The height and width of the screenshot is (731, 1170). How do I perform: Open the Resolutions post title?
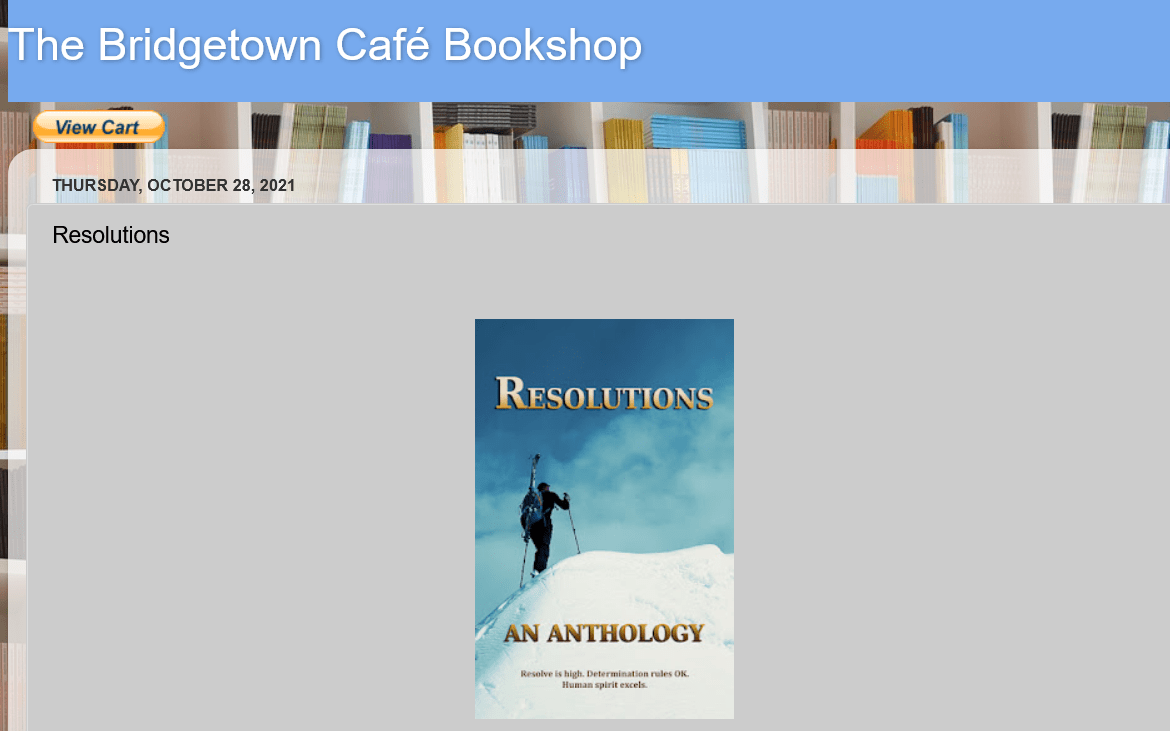(111, 235)
